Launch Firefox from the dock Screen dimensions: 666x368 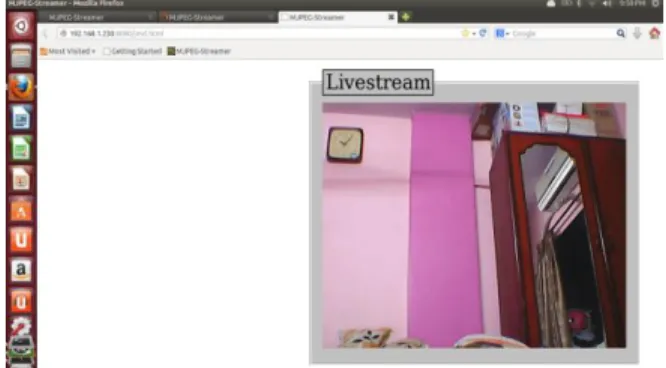pos(21,87)
